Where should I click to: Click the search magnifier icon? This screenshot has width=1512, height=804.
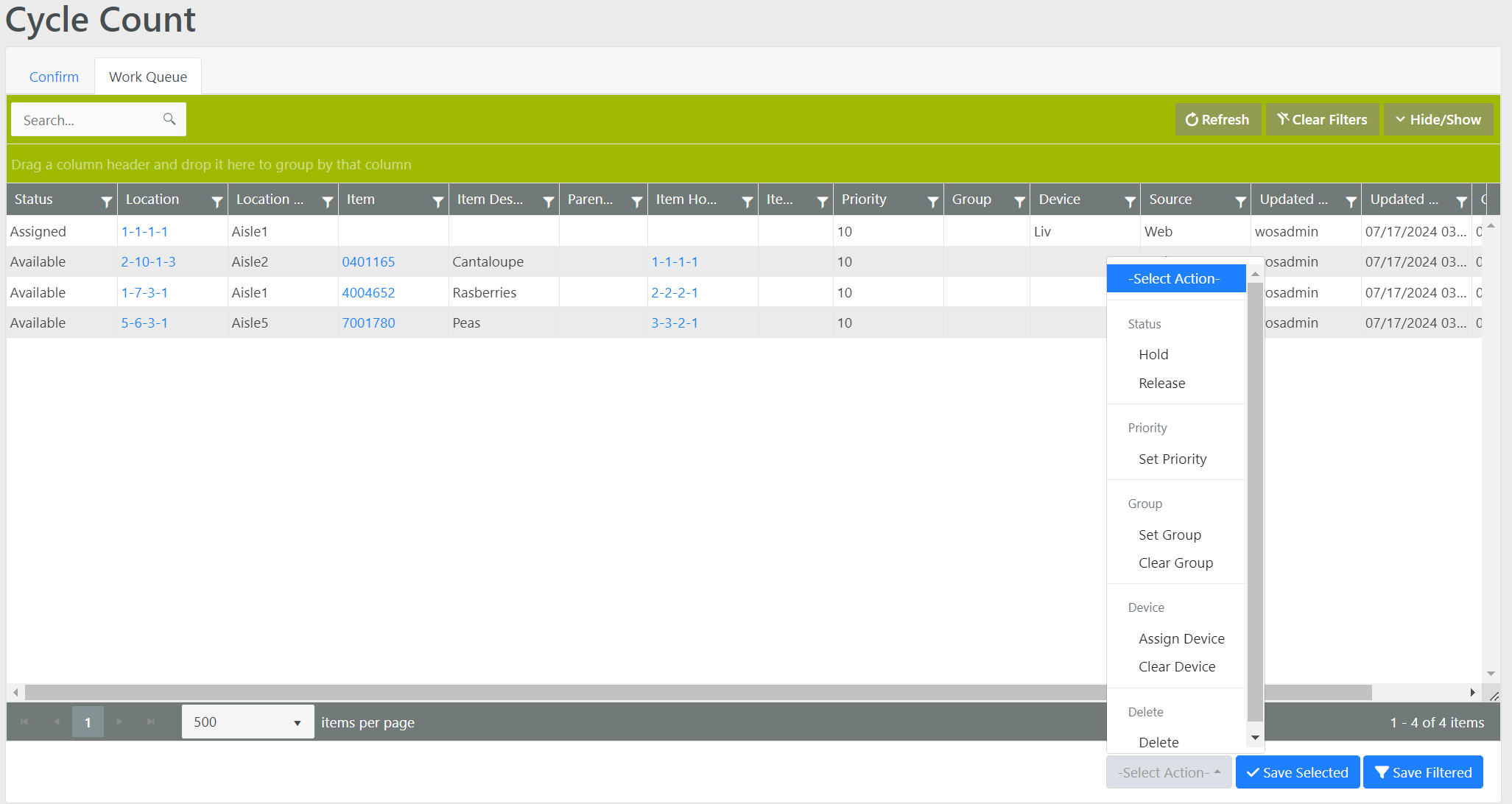click(x=169, y=119)
